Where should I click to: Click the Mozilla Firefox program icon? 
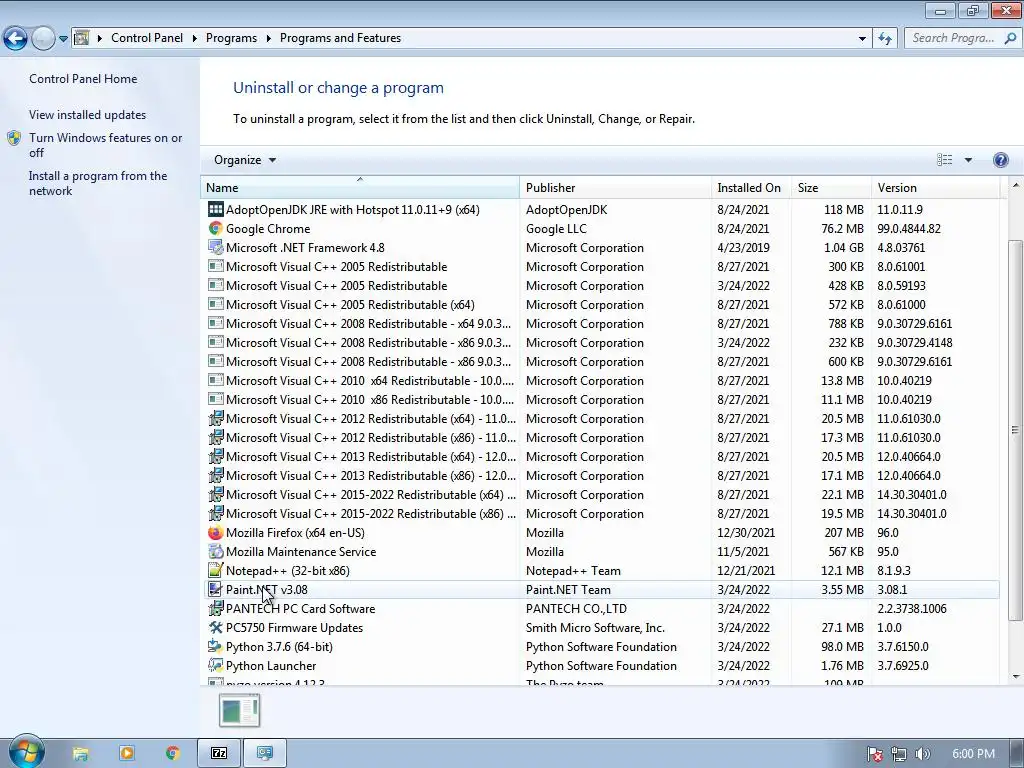pyautogui.click(x=216, y=533)
